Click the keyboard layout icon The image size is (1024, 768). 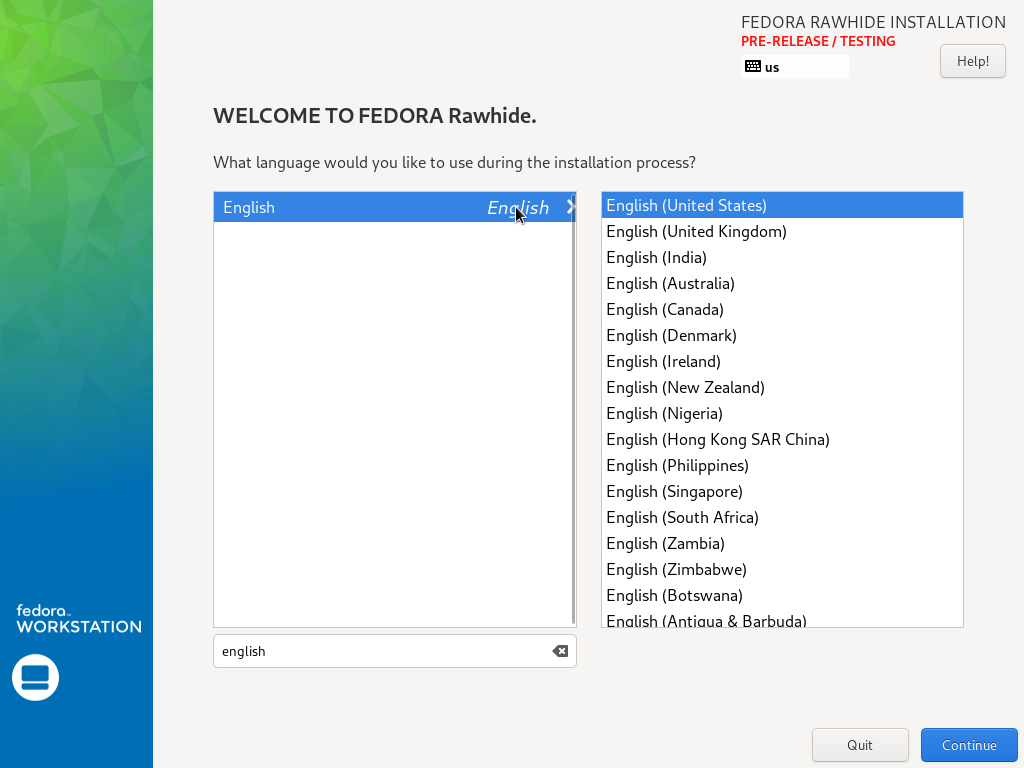pyautogui.click(x=752, y=67)
